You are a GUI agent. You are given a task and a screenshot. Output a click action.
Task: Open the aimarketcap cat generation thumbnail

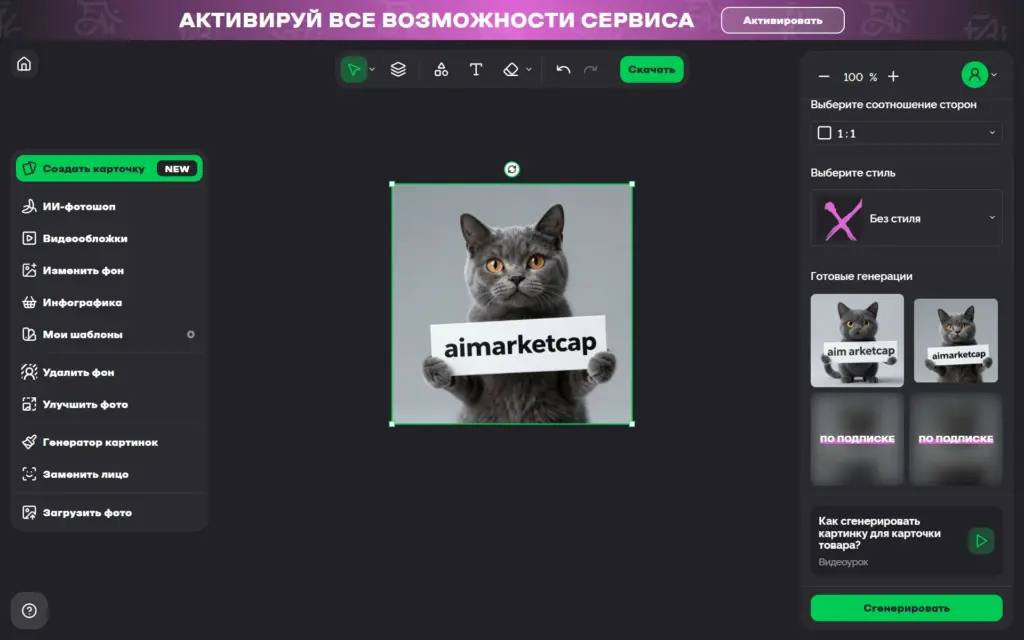coord(955,340)
